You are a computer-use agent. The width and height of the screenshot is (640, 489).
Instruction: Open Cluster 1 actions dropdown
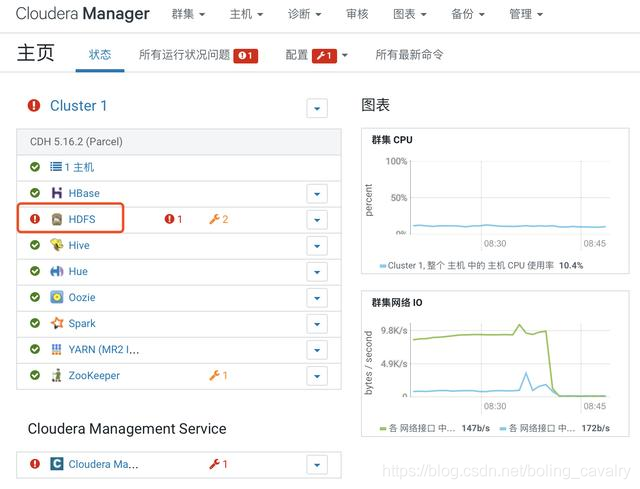click(x=317, y=108)
